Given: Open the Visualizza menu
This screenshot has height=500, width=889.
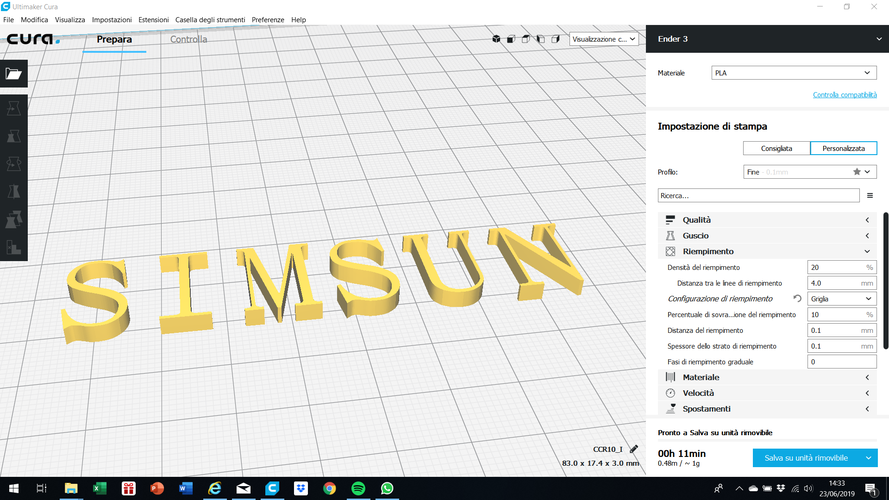Looking at the screenshot, I should click(70, 20).
